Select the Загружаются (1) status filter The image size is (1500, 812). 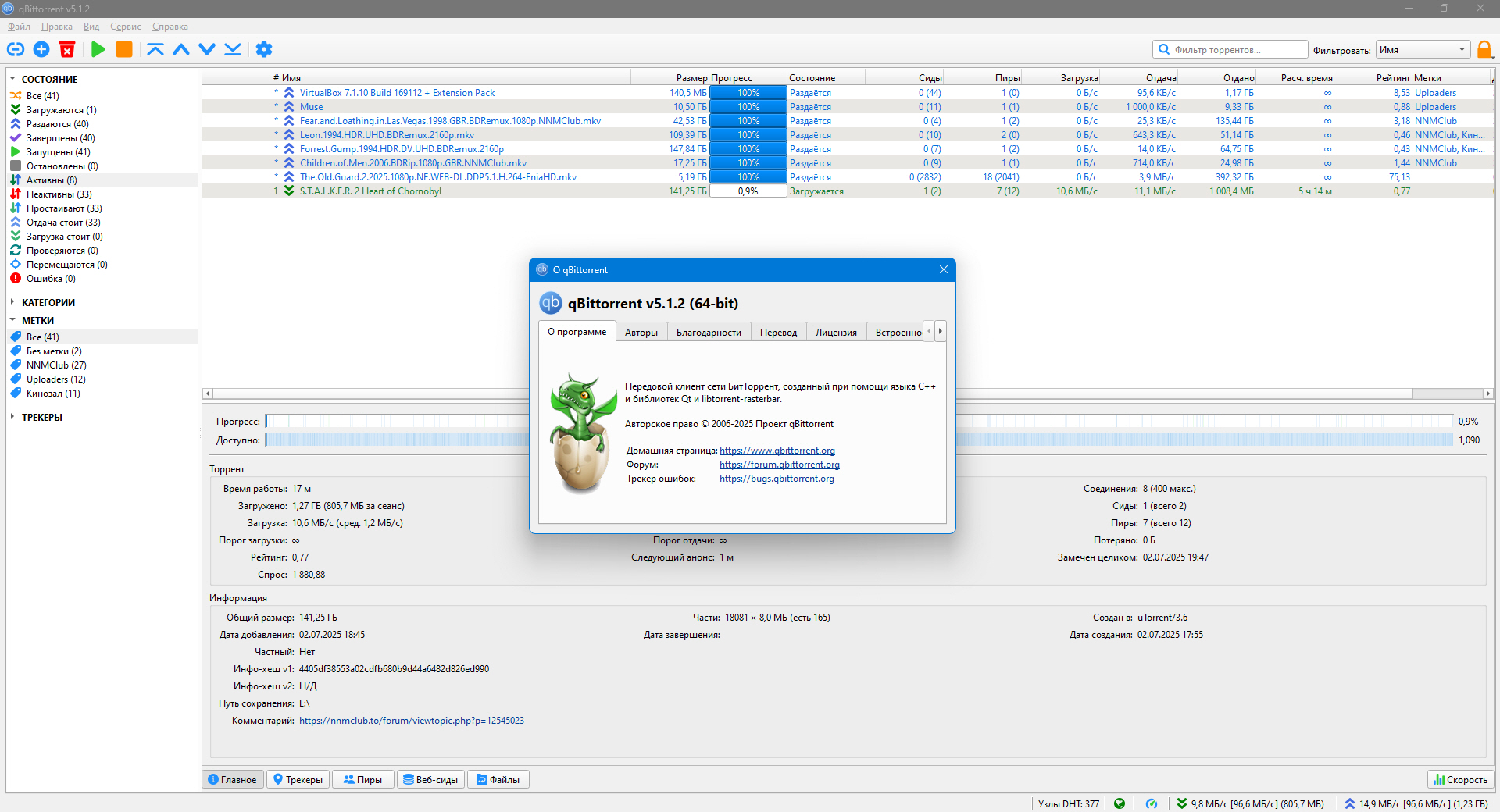61,110
